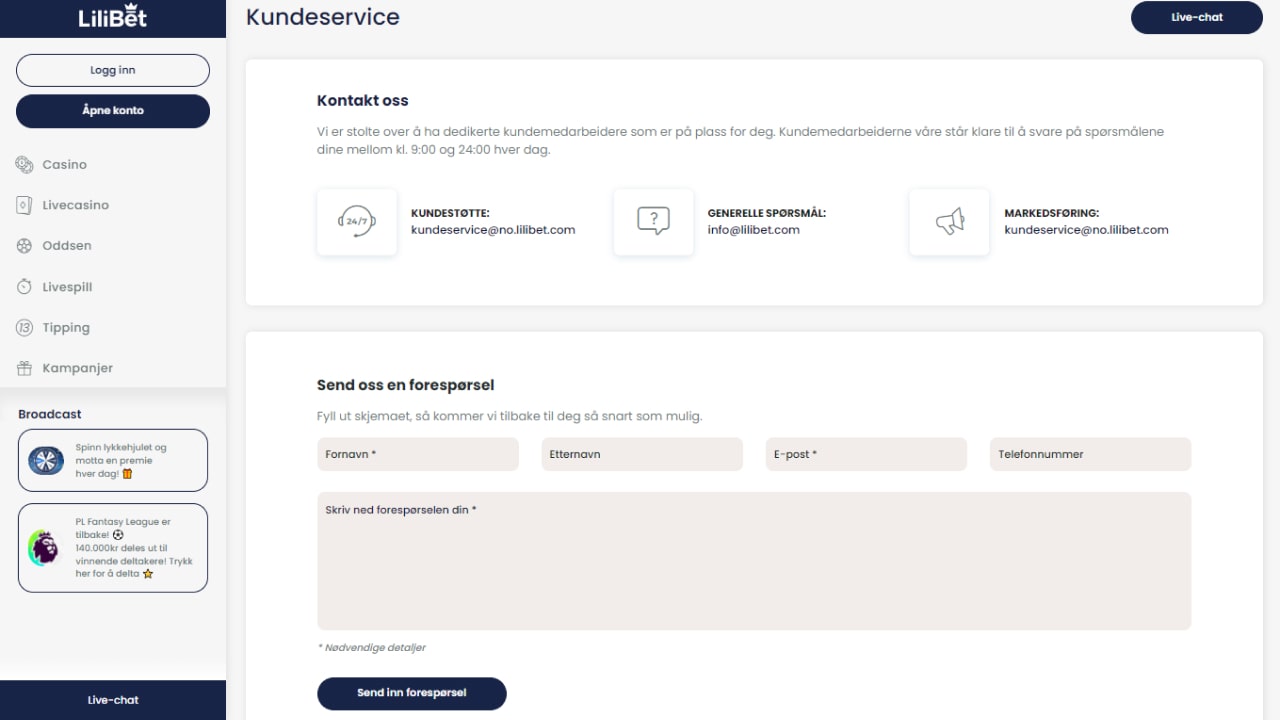Click the KUNDESTØTTE label

(450, 213)
